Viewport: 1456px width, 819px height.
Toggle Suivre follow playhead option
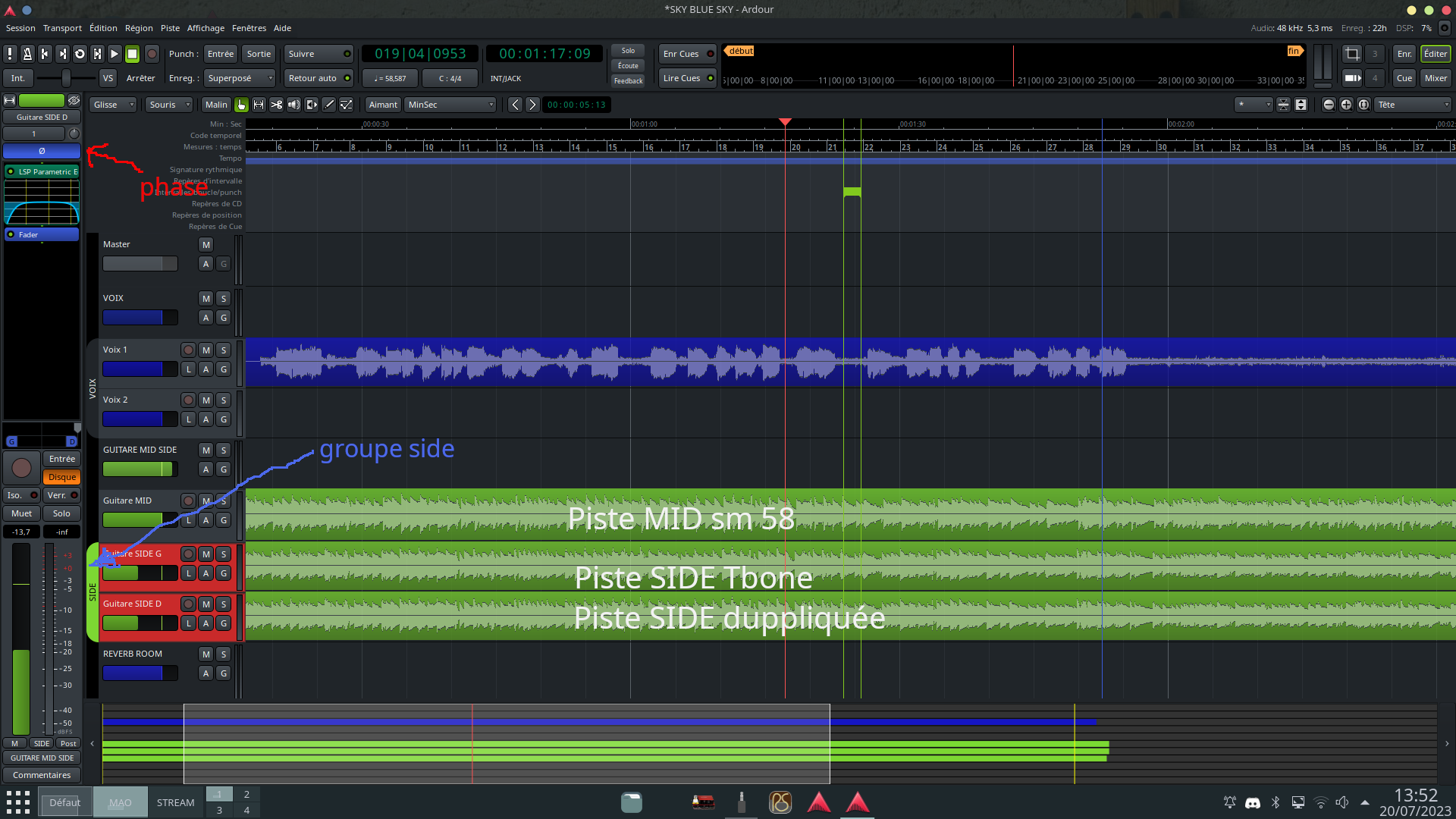318,54
